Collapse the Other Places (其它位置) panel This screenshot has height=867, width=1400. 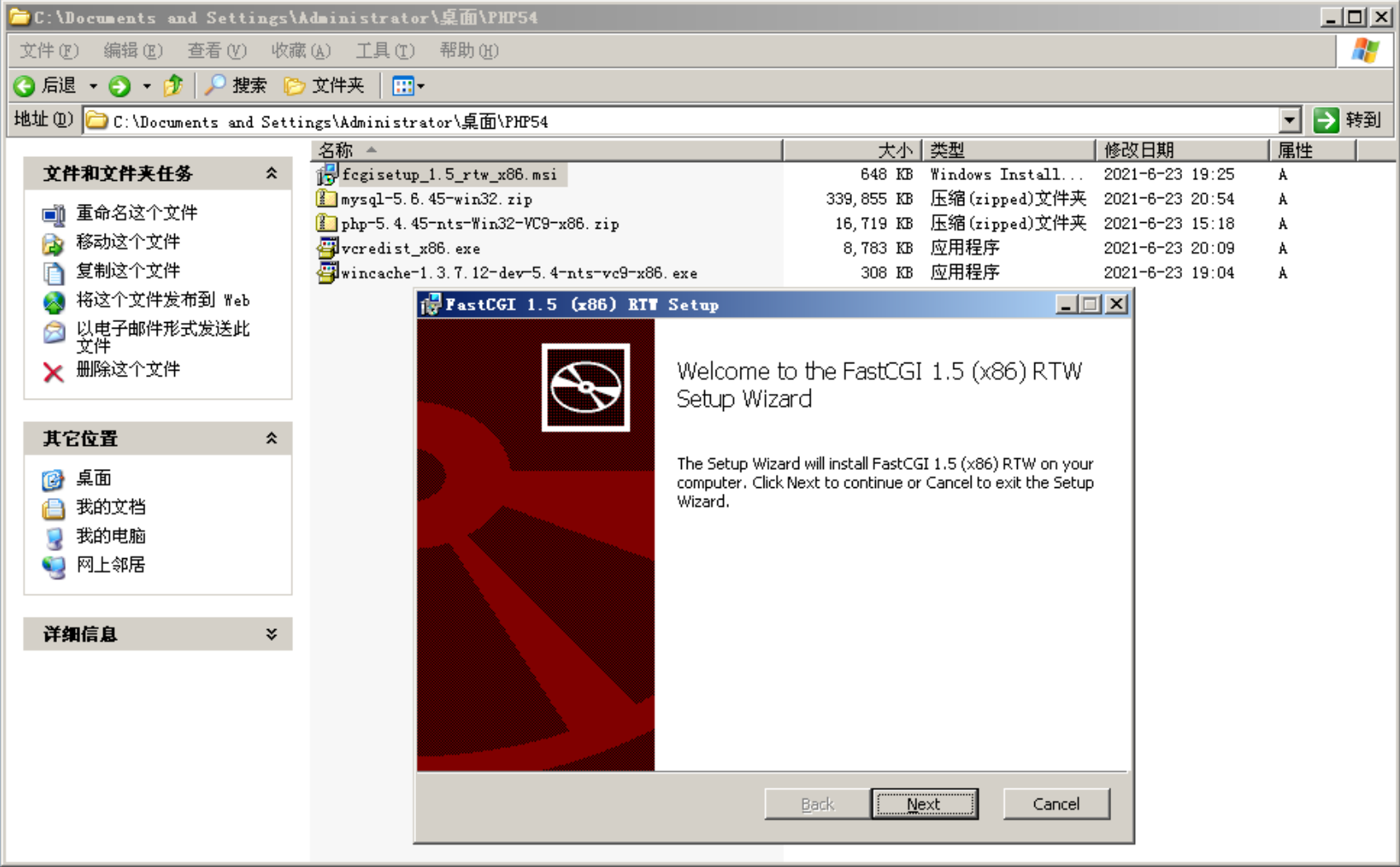point(272,438)
